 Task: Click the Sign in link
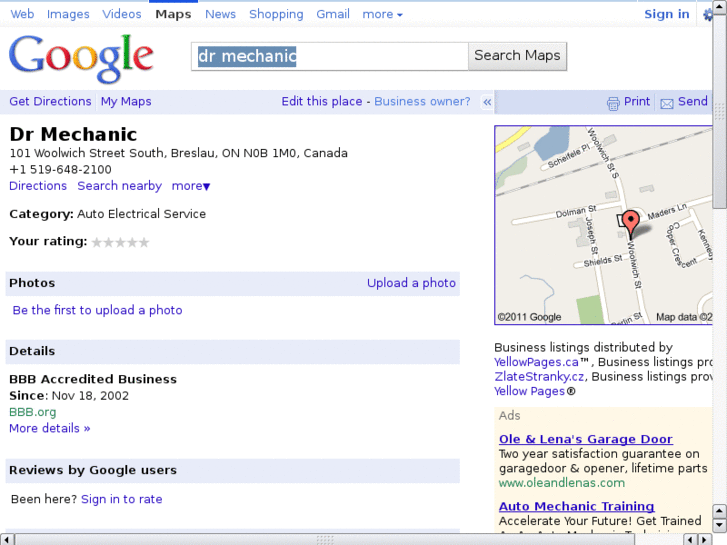(667, 14)
